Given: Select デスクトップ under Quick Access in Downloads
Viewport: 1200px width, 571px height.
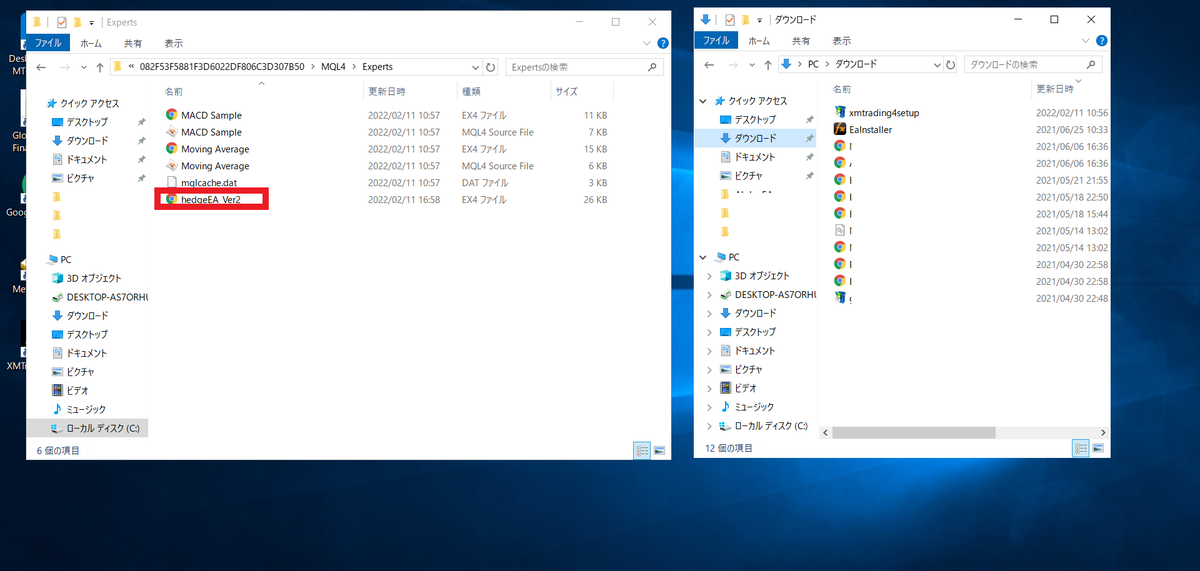Looking at the screenshot, I should pos(755,119).
